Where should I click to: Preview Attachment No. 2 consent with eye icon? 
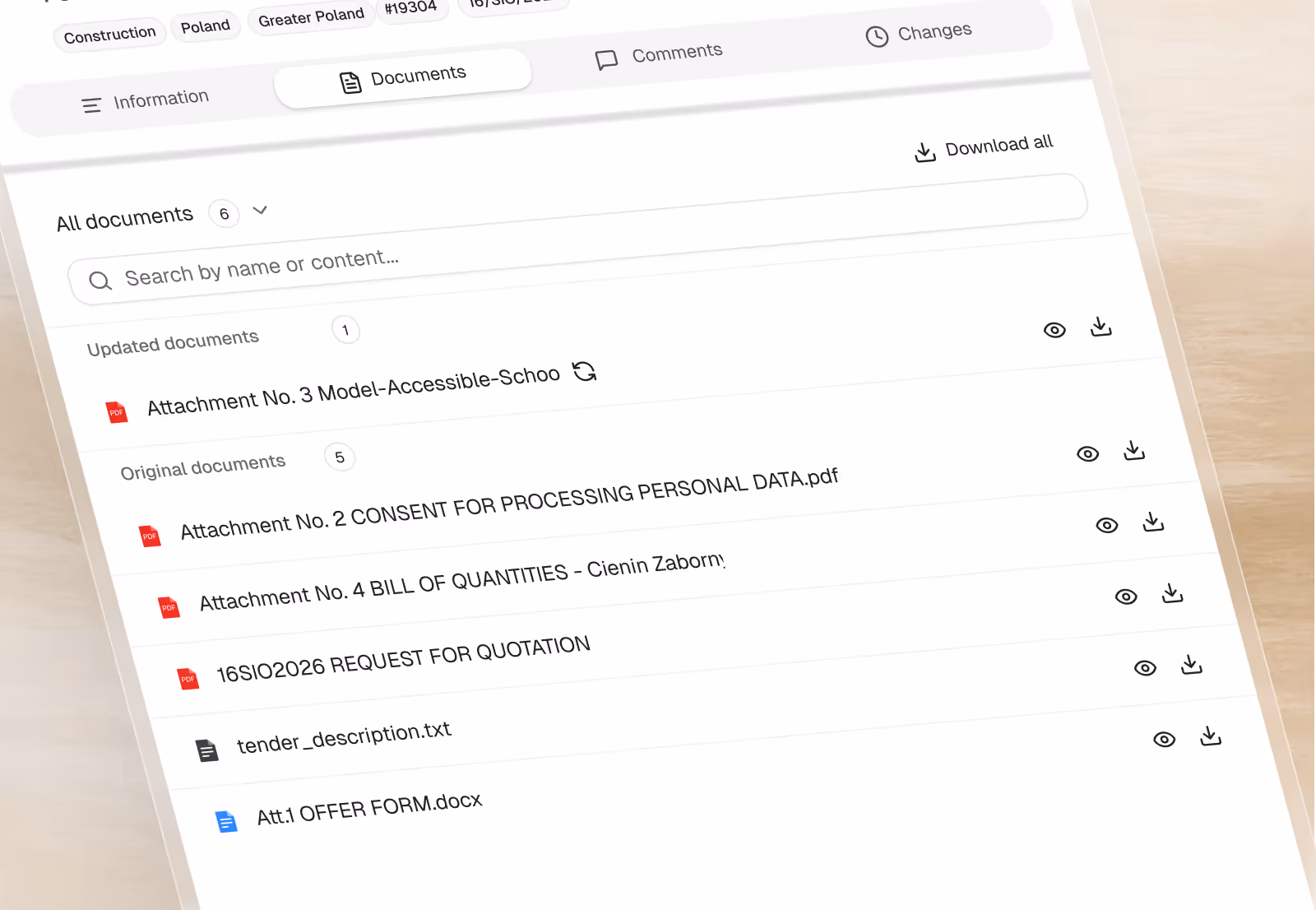coord(1087,453)
